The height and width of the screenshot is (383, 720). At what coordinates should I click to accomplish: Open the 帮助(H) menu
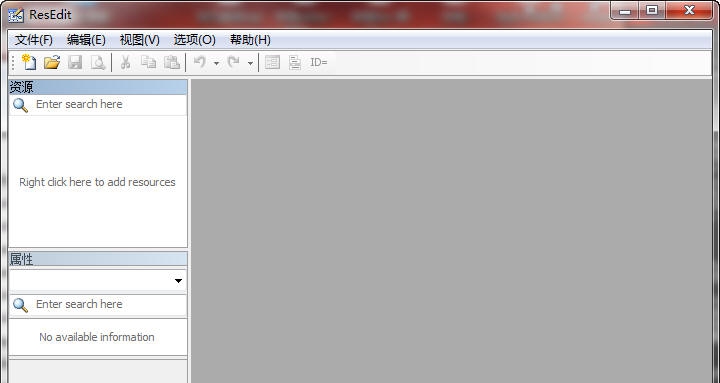(250, 40)
